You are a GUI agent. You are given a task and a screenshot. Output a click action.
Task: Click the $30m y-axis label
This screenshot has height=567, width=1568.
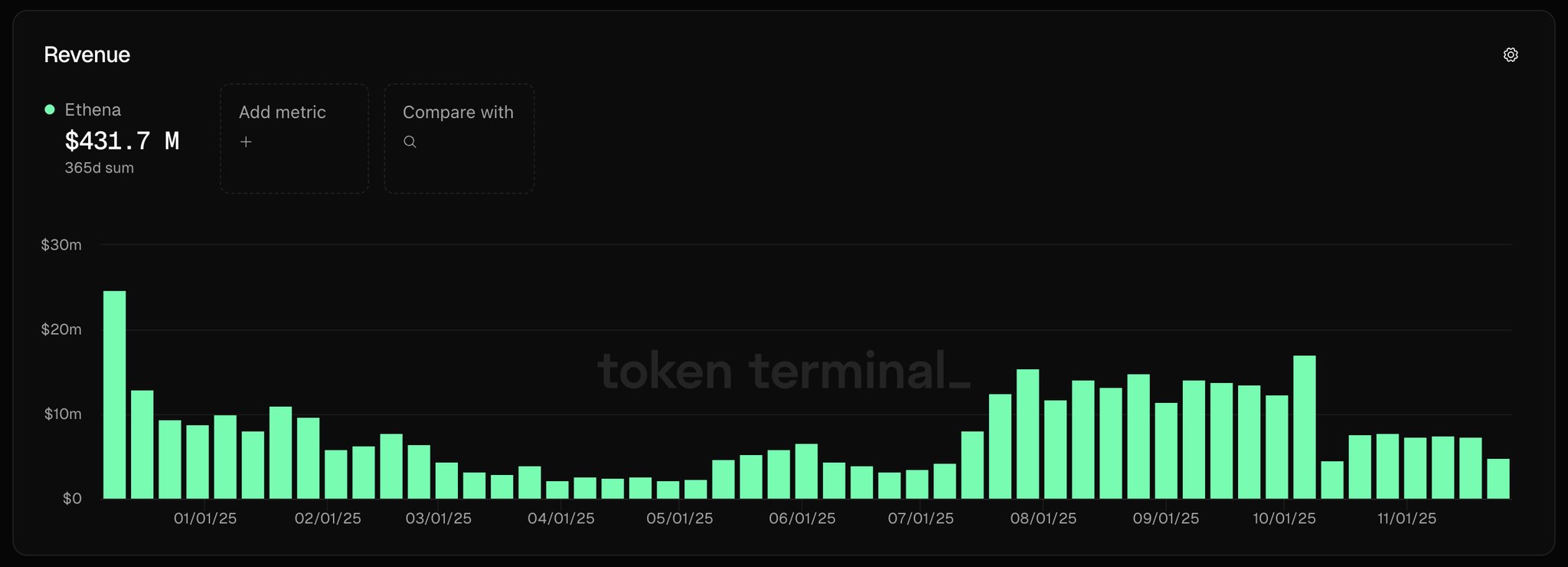pos(61,245)
